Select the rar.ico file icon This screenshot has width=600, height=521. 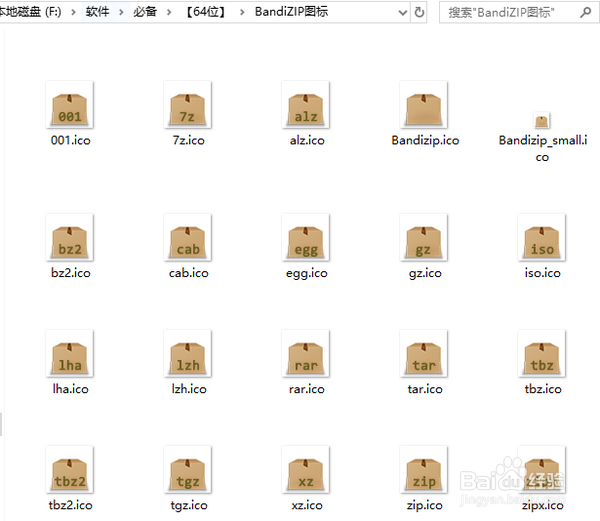pos(306,353)
